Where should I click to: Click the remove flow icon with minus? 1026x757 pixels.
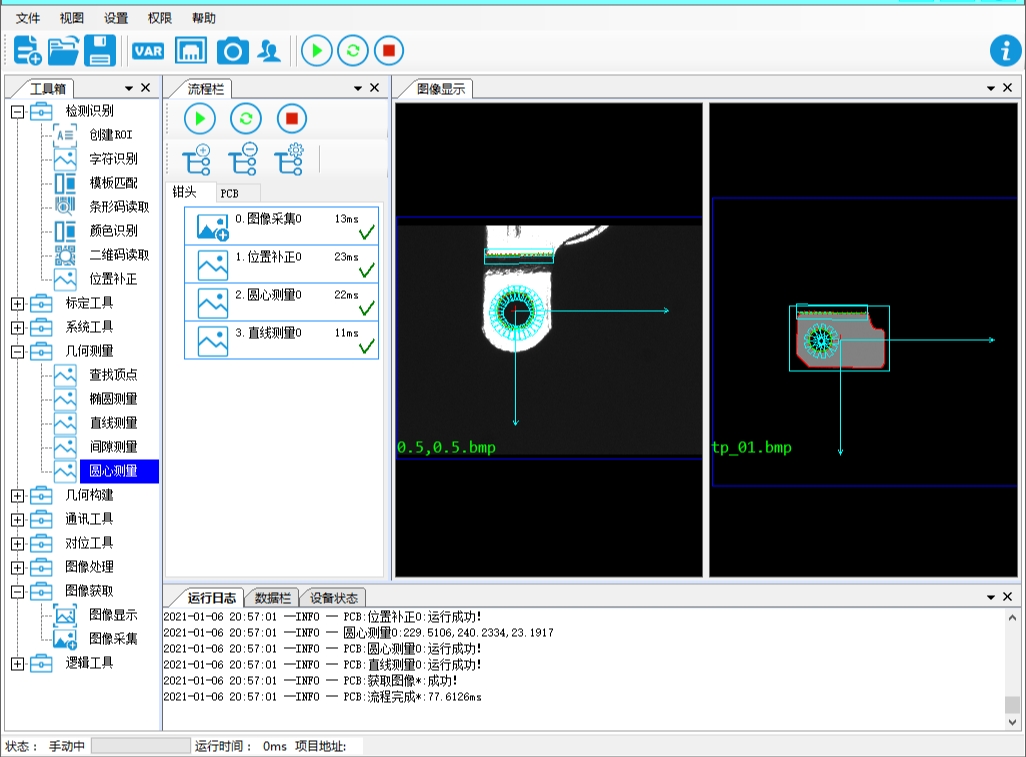click(243, 159)
